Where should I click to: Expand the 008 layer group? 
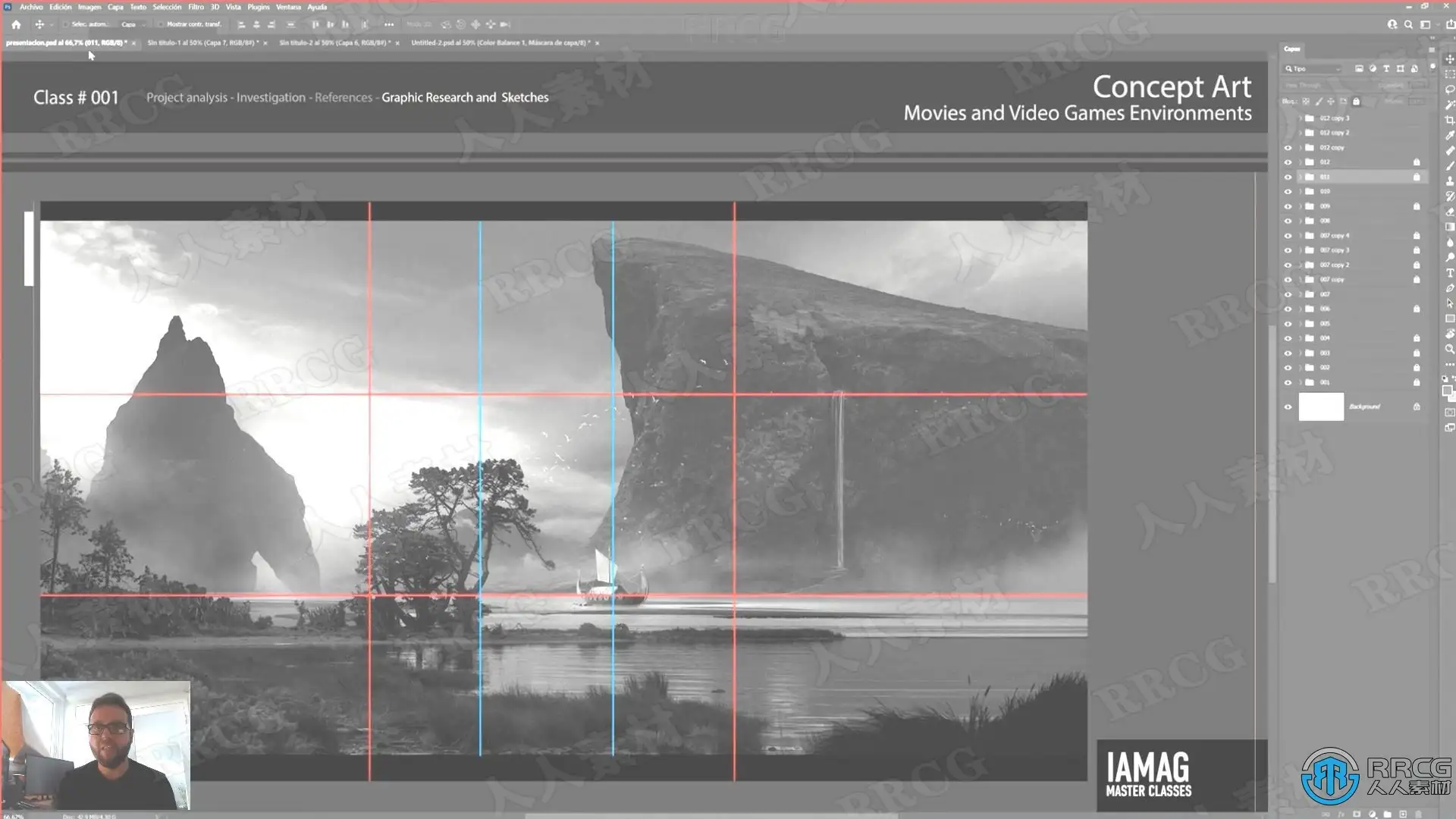(1301, 221)
